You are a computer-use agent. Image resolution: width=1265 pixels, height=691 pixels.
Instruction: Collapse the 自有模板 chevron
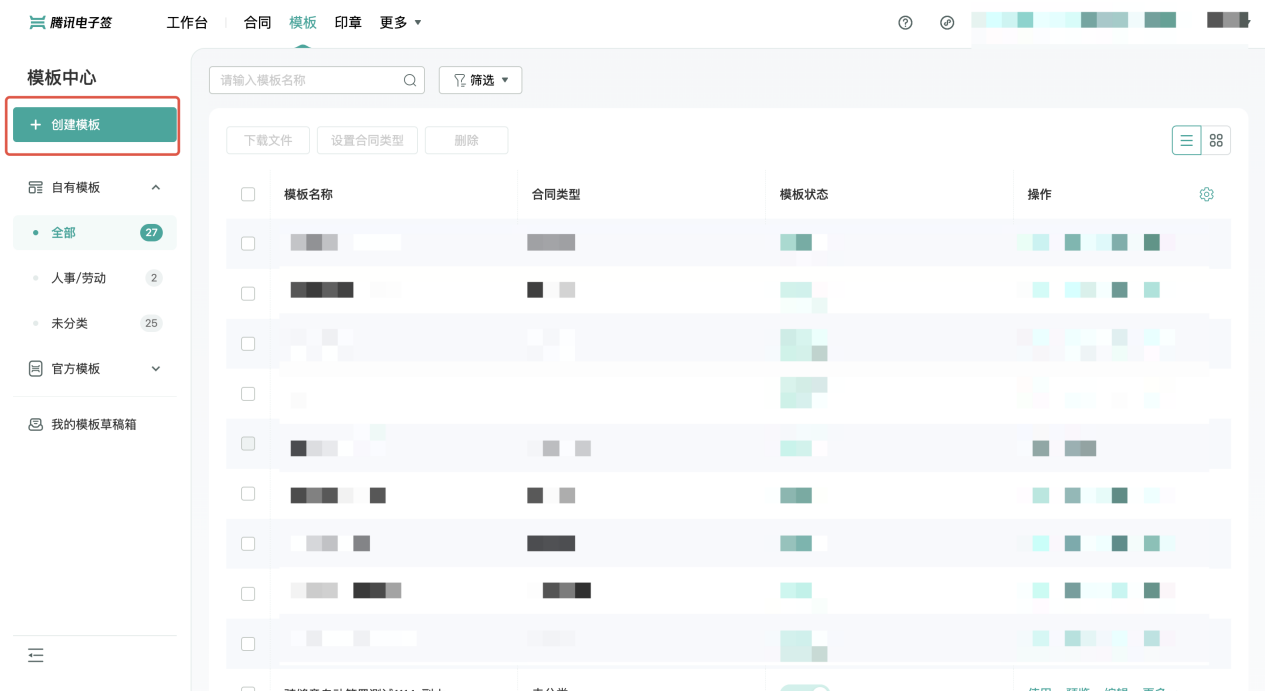coord(156,187)
